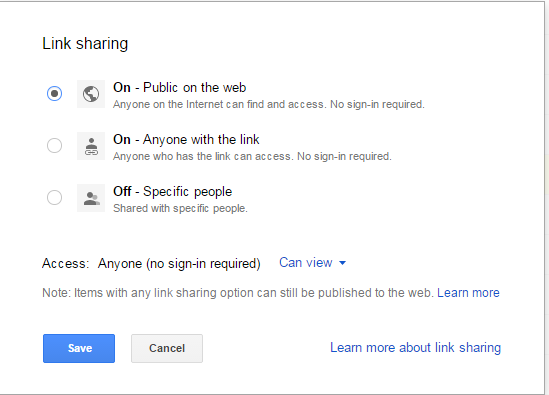Click 'Shared with specific people' description text
The image size is (549, 395).
click(x=180, y=208)
